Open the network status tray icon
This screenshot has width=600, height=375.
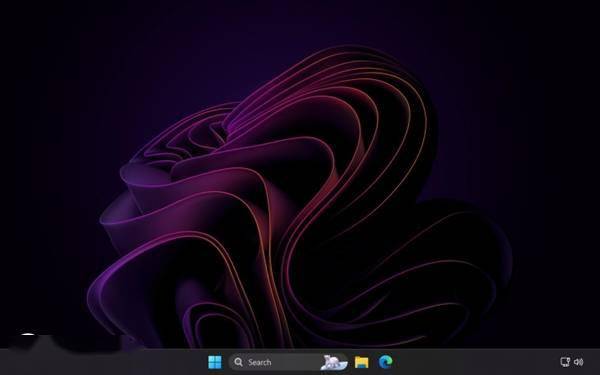pyautogui.click(x=565, y=362)
